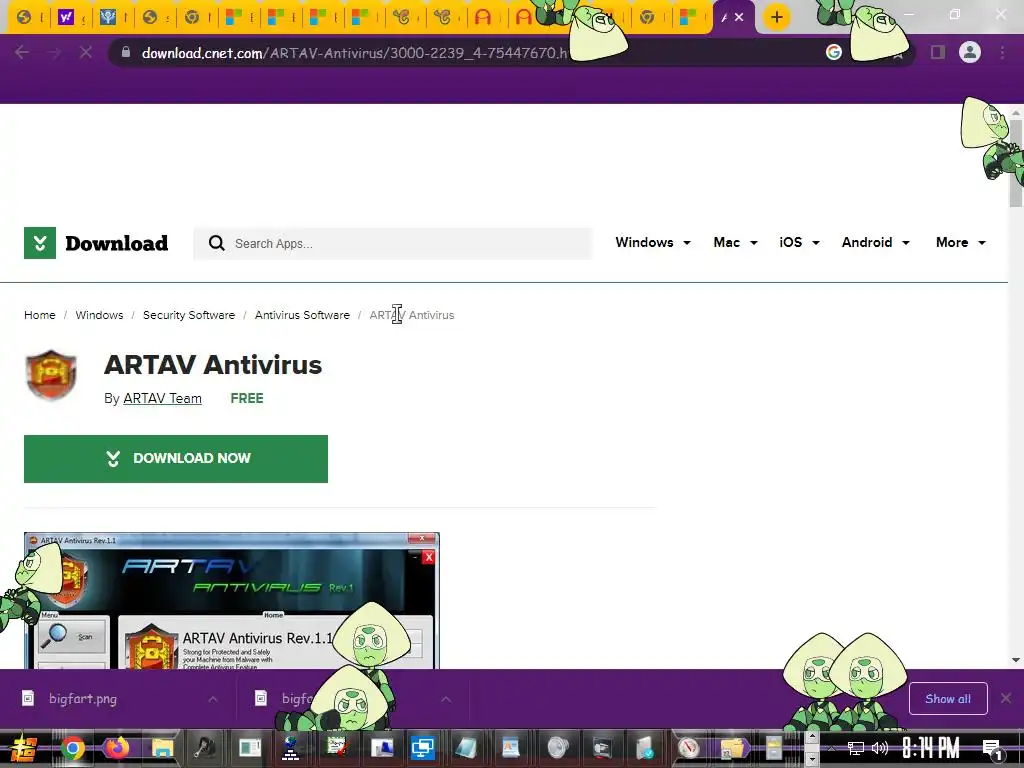Screen dimensions: 1024x768
Task: Click the bigfart.png file icon
Action: 28,698
